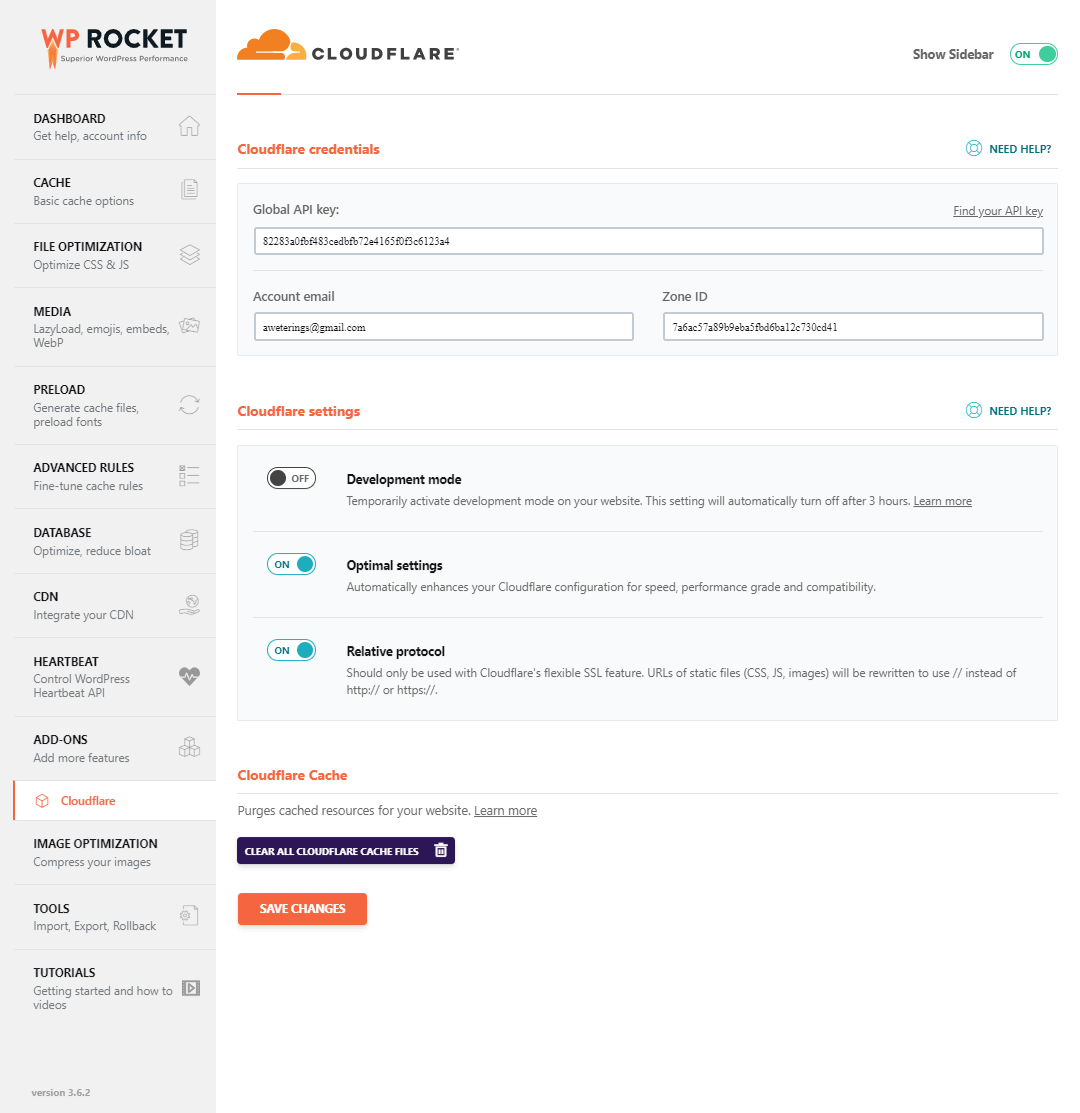The width and height of the screenshot is (1080, 1113).
Task: Go to Cache basic options
Action: pos(114,192)
